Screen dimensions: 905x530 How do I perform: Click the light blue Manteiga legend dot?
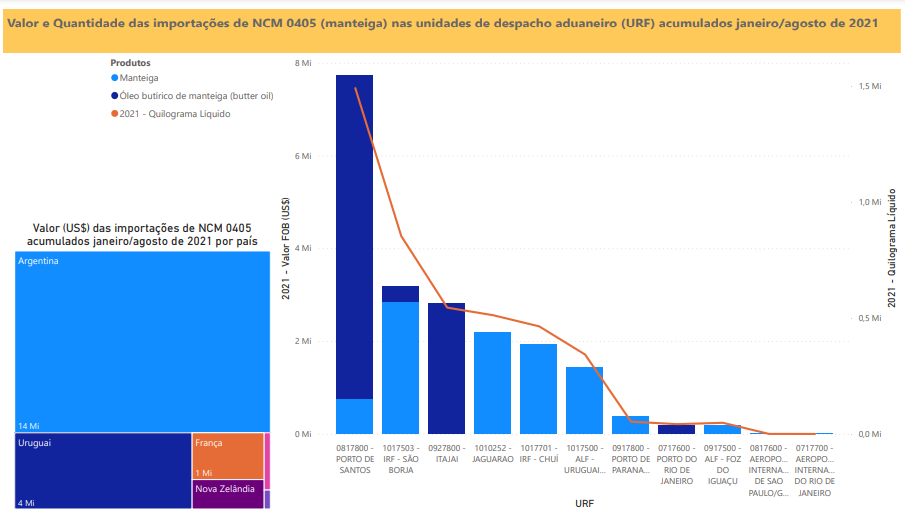114,78
